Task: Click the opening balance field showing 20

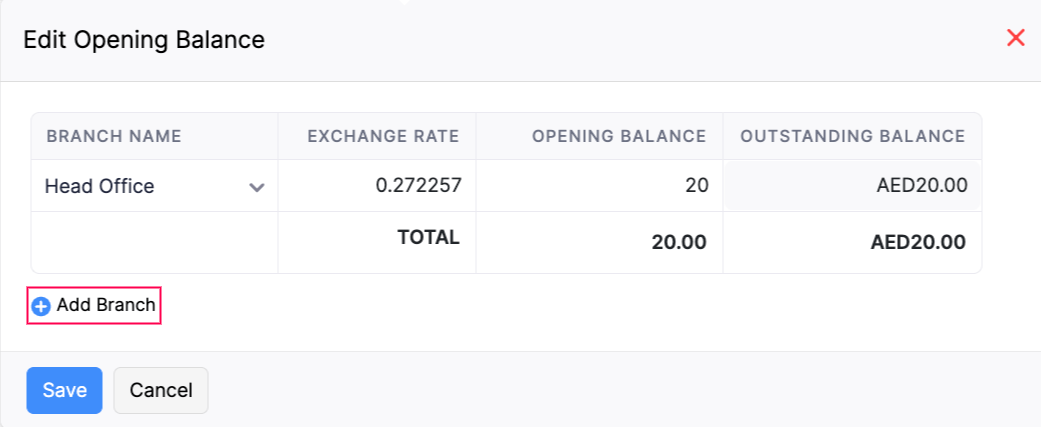Action: coord(599,186)
